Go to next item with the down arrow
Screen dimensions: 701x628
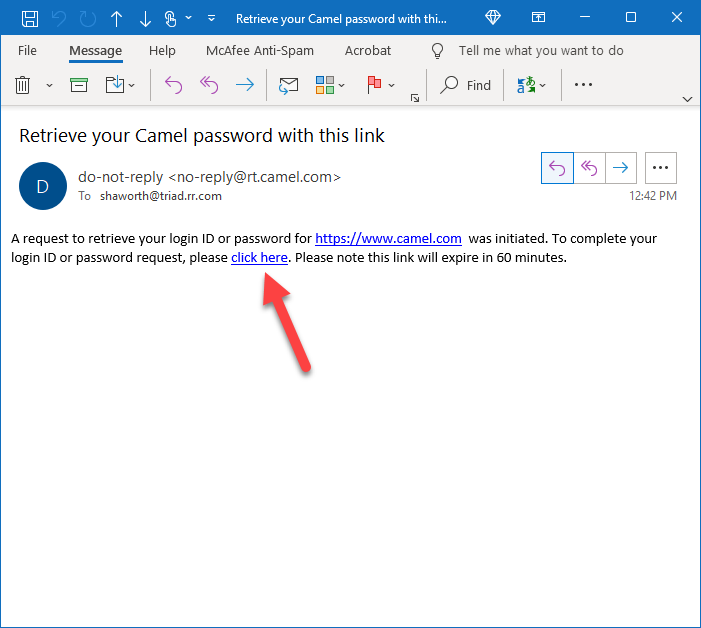[145, 19]
